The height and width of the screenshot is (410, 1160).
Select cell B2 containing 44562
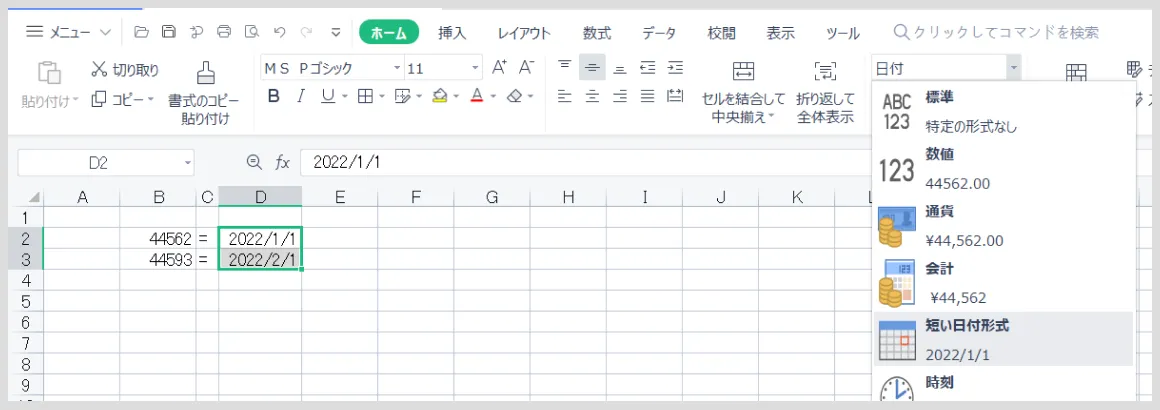[x=158, y=239]
